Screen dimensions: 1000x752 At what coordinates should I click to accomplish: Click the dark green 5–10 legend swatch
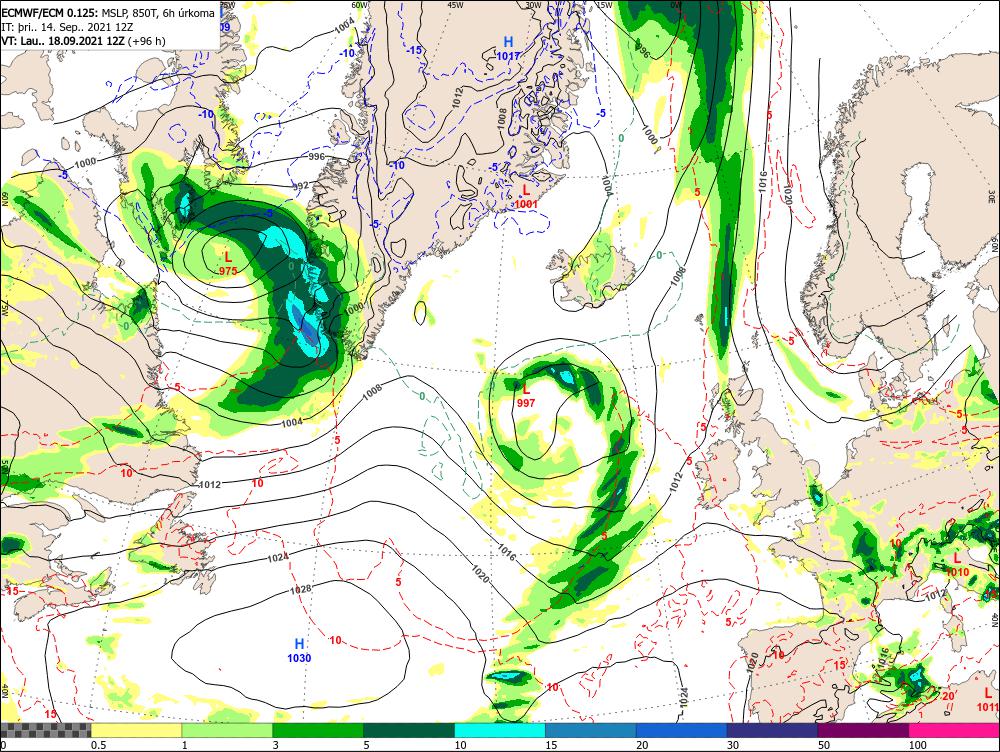[x=409, y=730]
